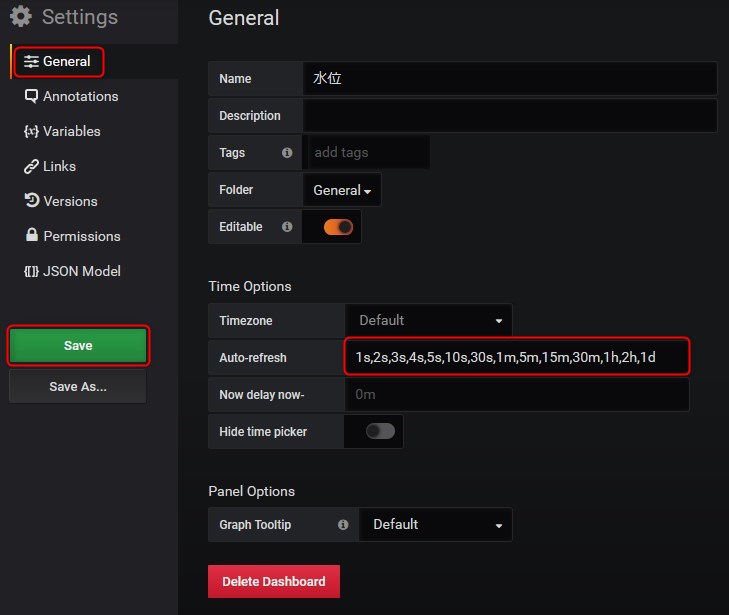The height and width of the screenshot is (615, 729).
Task: Click the Permissions lock icon
Action: point(32,236)
